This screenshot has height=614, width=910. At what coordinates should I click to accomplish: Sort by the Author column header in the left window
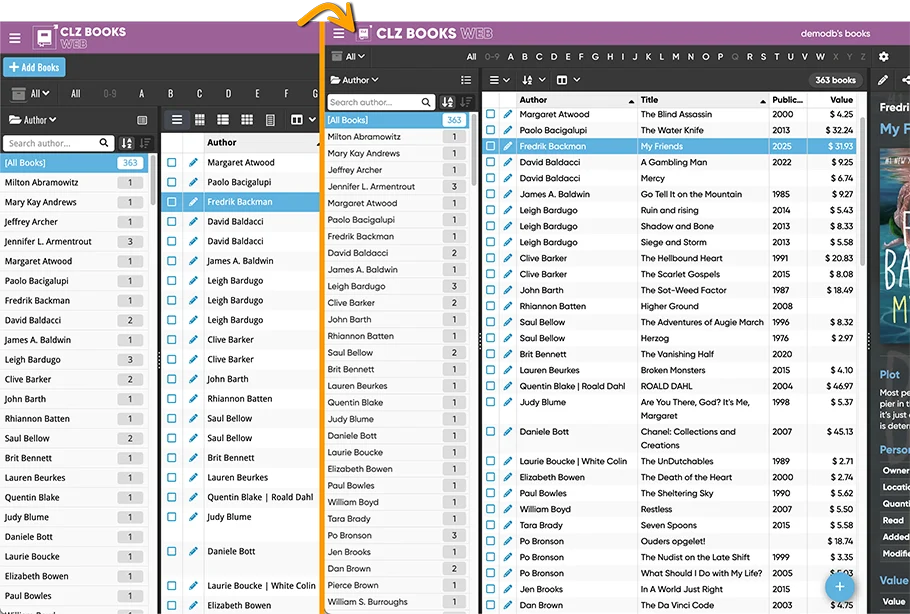(x=261, y=143)
